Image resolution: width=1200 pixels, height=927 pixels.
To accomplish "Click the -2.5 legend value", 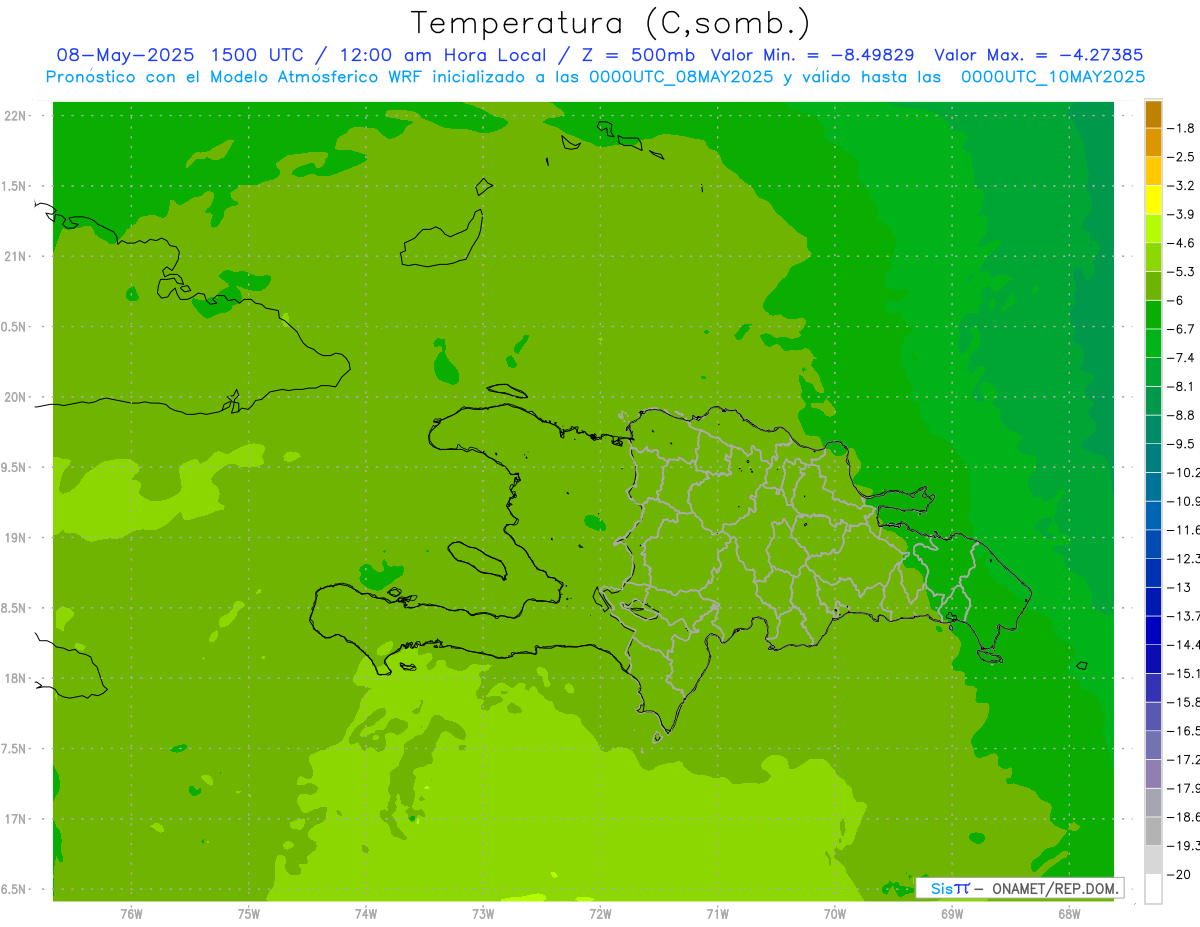I will click(x=1183, y=157).
